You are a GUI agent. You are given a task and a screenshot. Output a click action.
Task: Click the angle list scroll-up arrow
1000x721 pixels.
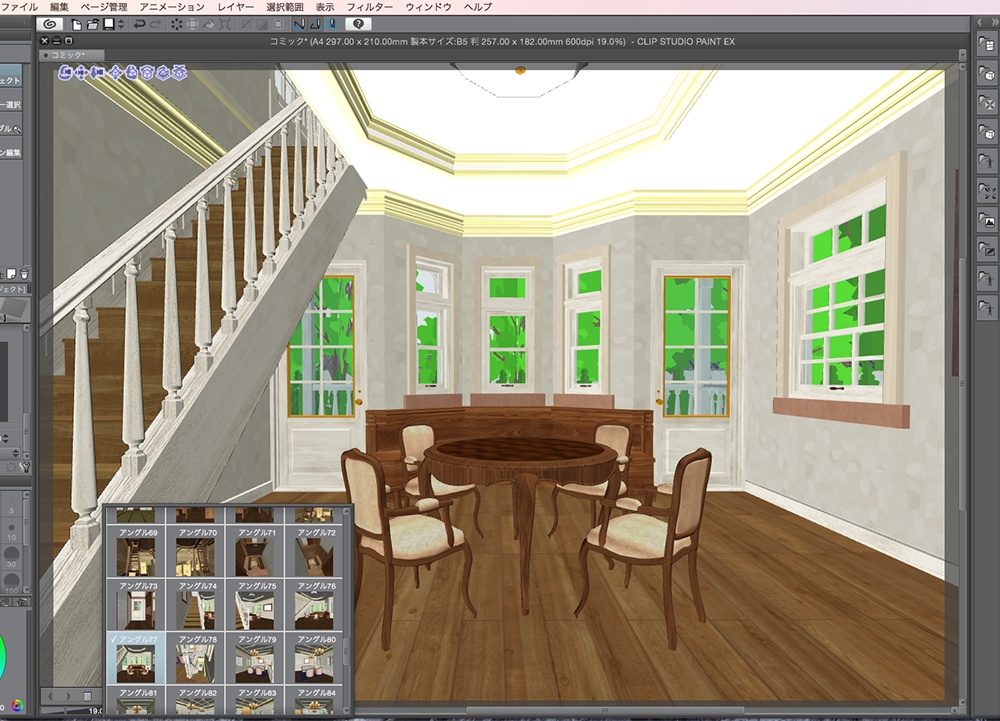click(348, 511)
